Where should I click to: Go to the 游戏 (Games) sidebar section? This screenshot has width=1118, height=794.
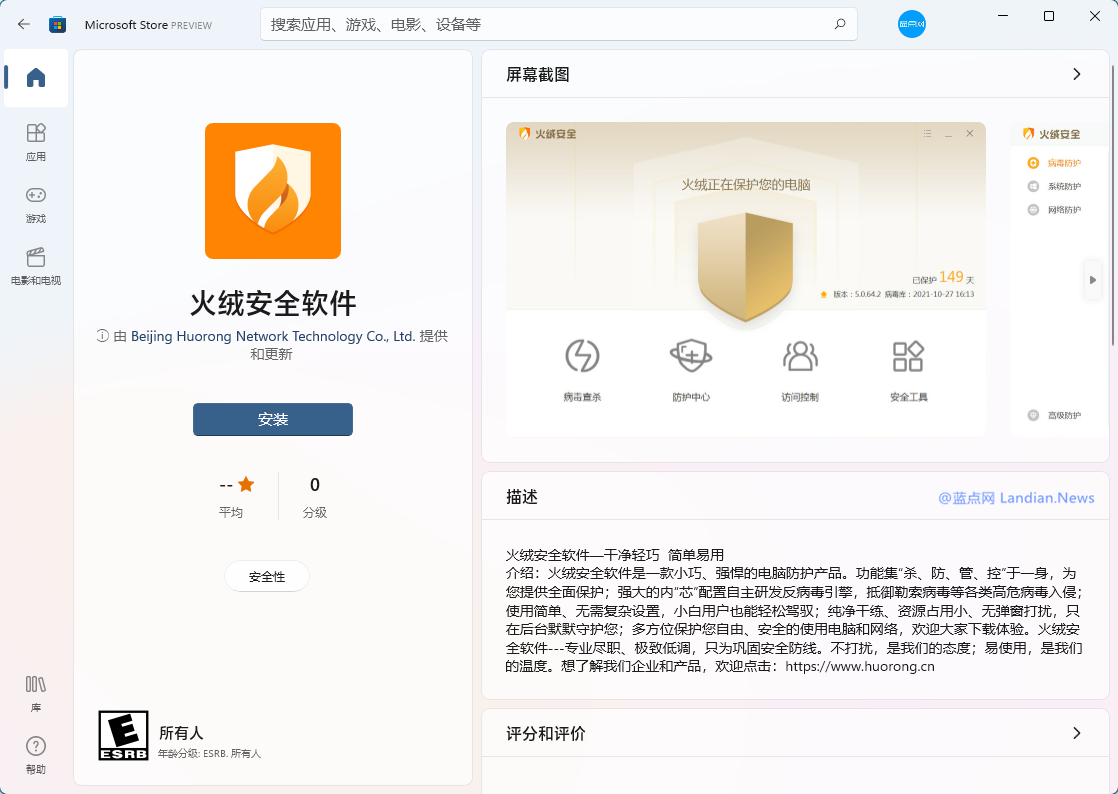tap(36, 203)
